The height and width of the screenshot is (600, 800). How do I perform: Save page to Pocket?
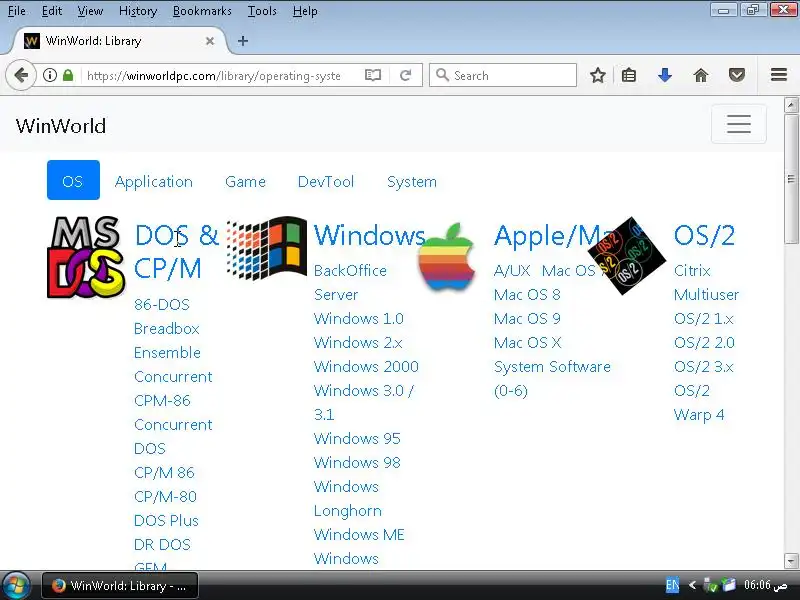(x=736, y=76)
